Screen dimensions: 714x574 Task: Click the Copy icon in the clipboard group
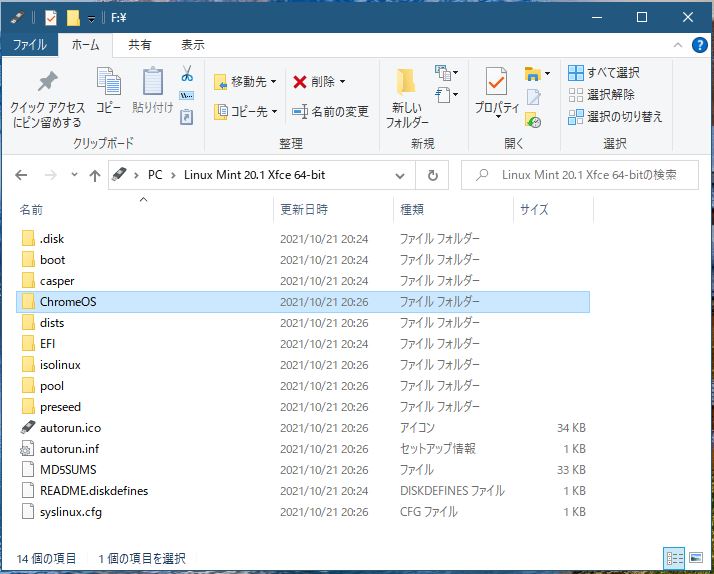[108, 84]
